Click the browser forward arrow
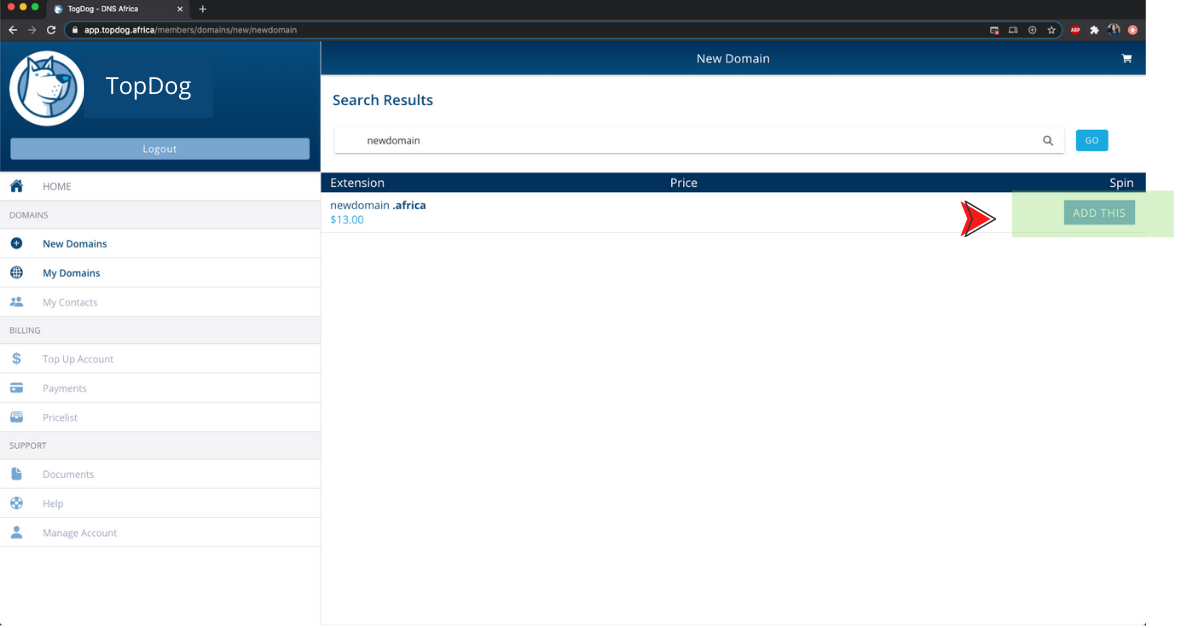 point(32,30)
